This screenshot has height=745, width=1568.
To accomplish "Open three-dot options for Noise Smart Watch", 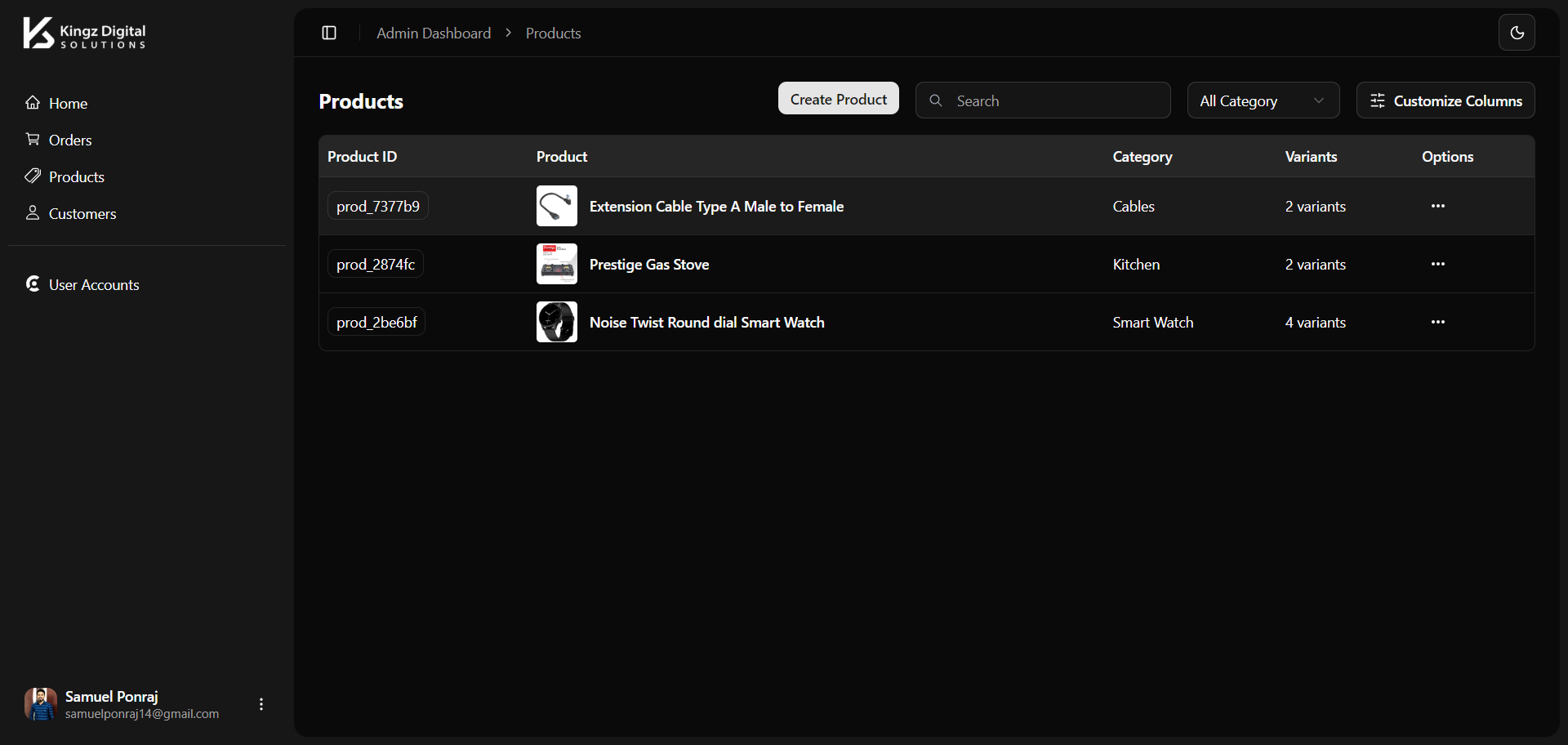I will pos(1437,322).
